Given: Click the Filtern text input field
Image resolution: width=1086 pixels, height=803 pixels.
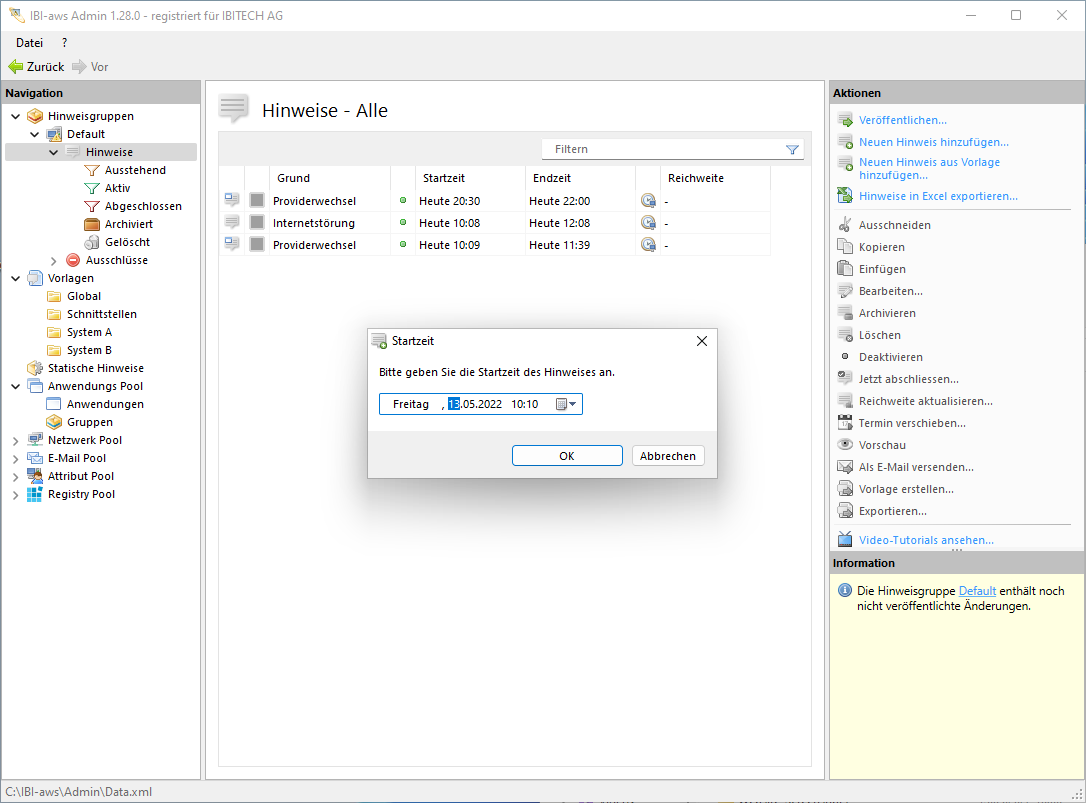Looking at the screenshot, I should click(660, 150).
